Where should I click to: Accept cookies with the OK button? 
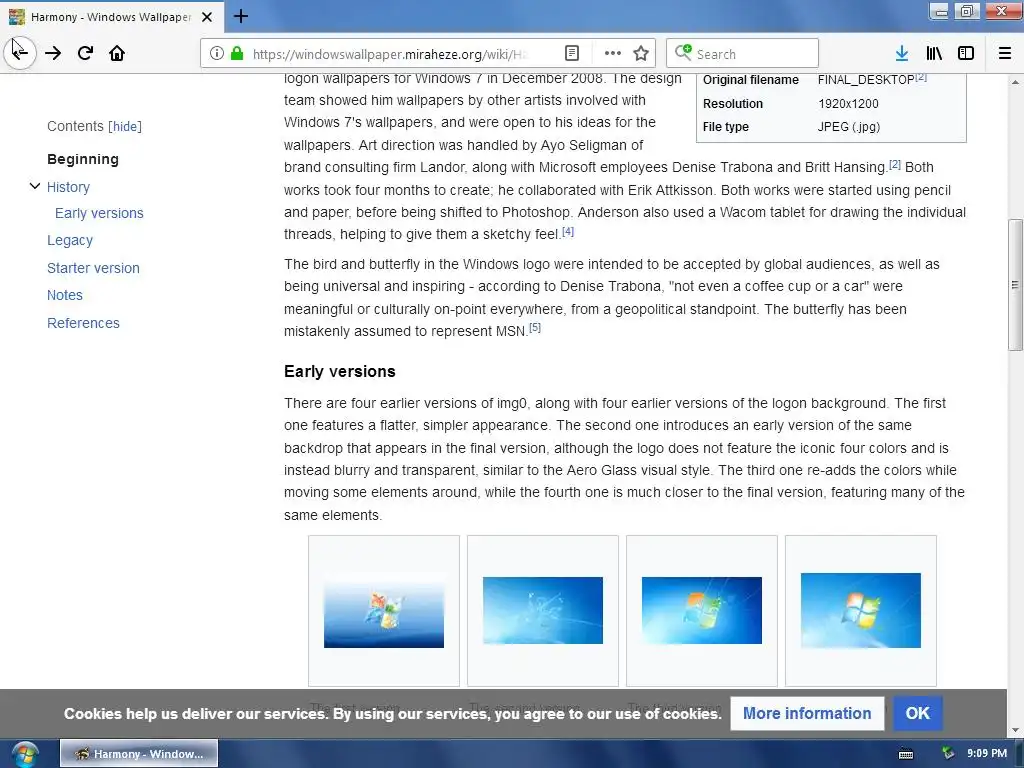(x=918, y=713)
